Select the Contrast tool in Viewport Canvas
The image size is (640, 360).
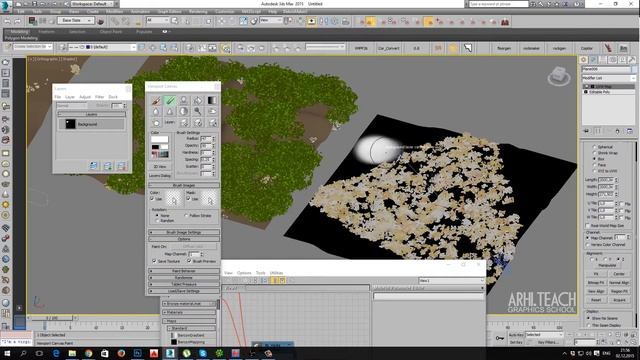pyautogui.click(x=184, y=111)
